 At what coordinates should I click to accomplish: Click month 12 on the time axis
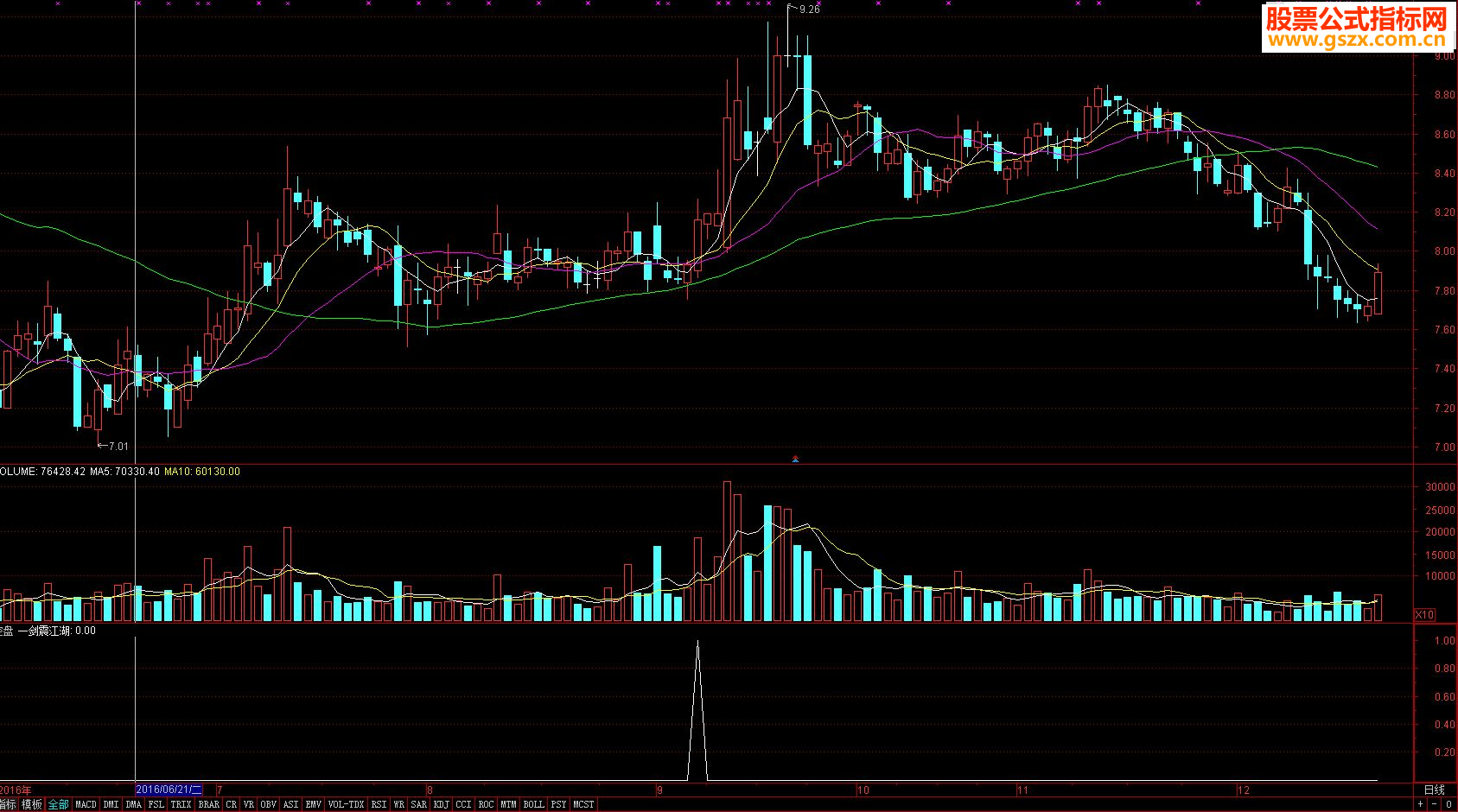tap(1244, 790)
